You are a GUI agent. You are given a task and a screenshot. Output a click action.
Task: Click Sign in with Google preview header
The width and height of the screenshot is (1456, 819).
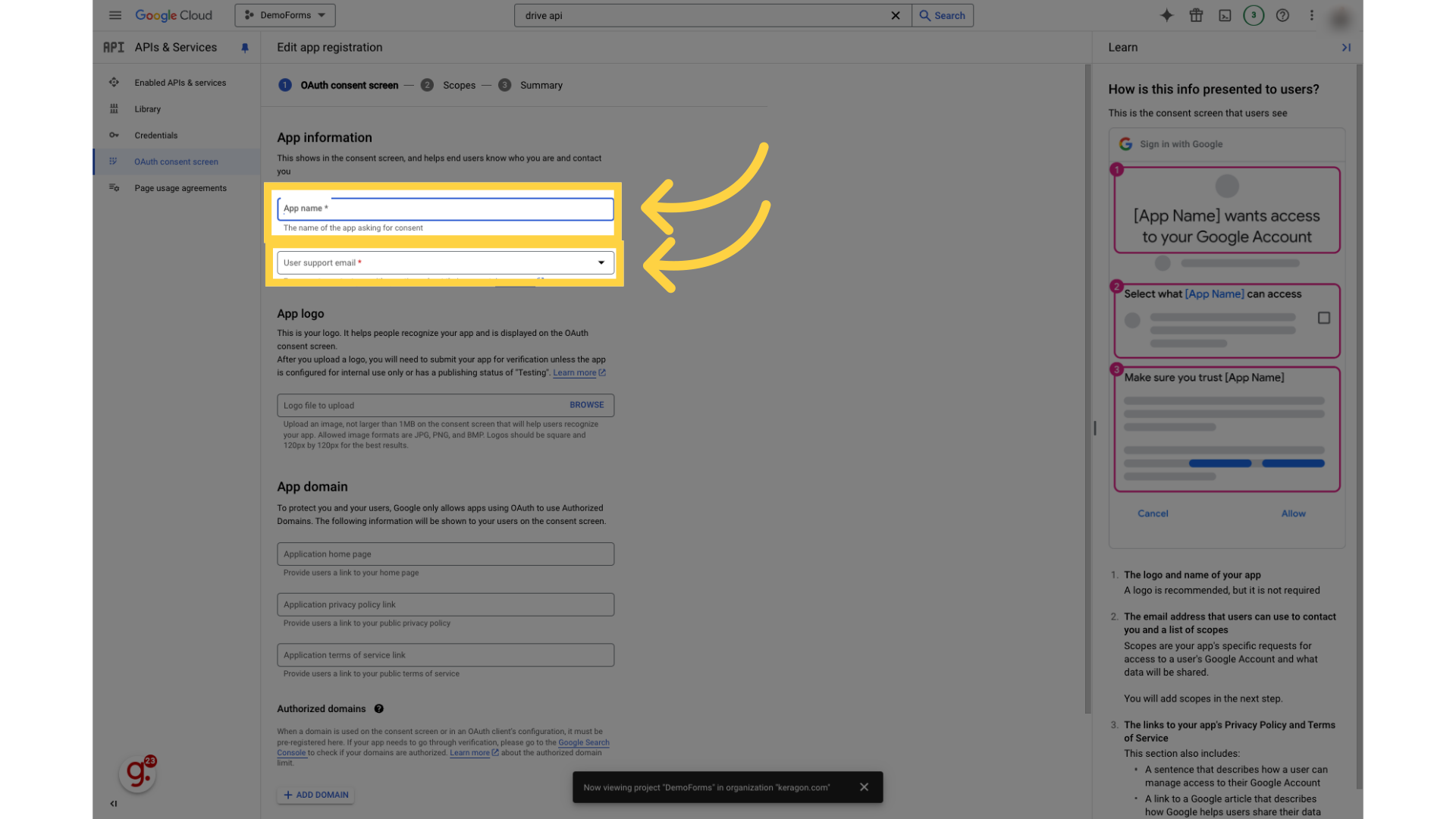click(x=1226, y=144)
